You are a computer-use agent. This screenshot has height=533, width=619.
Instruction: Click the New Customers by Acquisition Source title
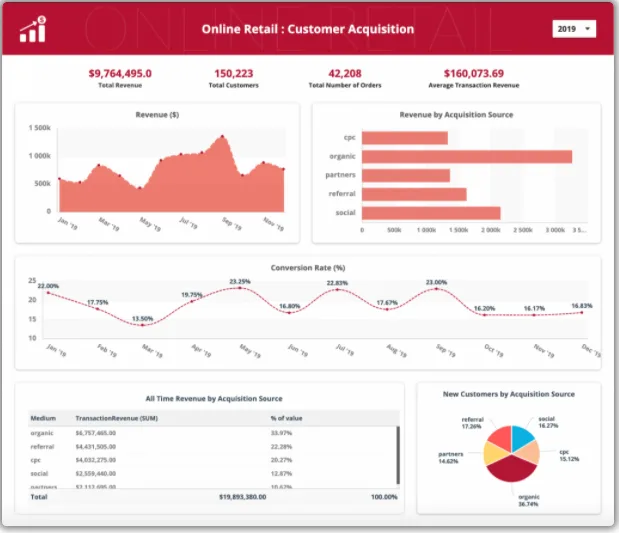pos(509,394)
